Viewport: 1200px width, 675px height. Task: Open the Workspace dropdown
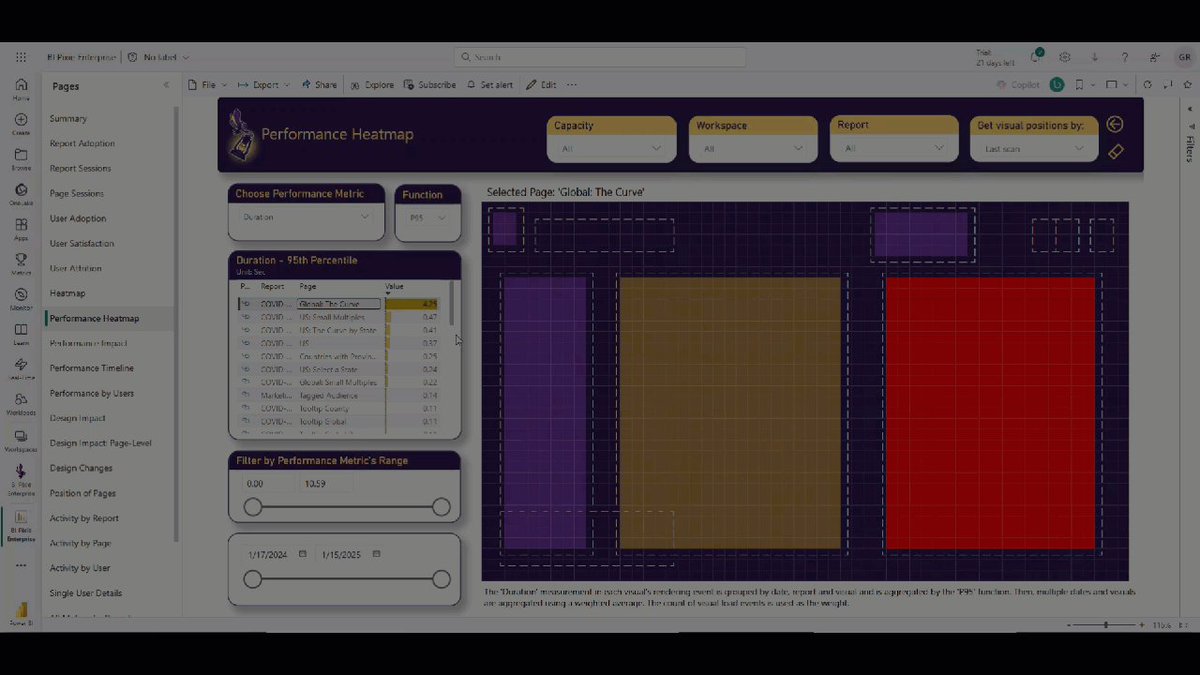[753, 148]
